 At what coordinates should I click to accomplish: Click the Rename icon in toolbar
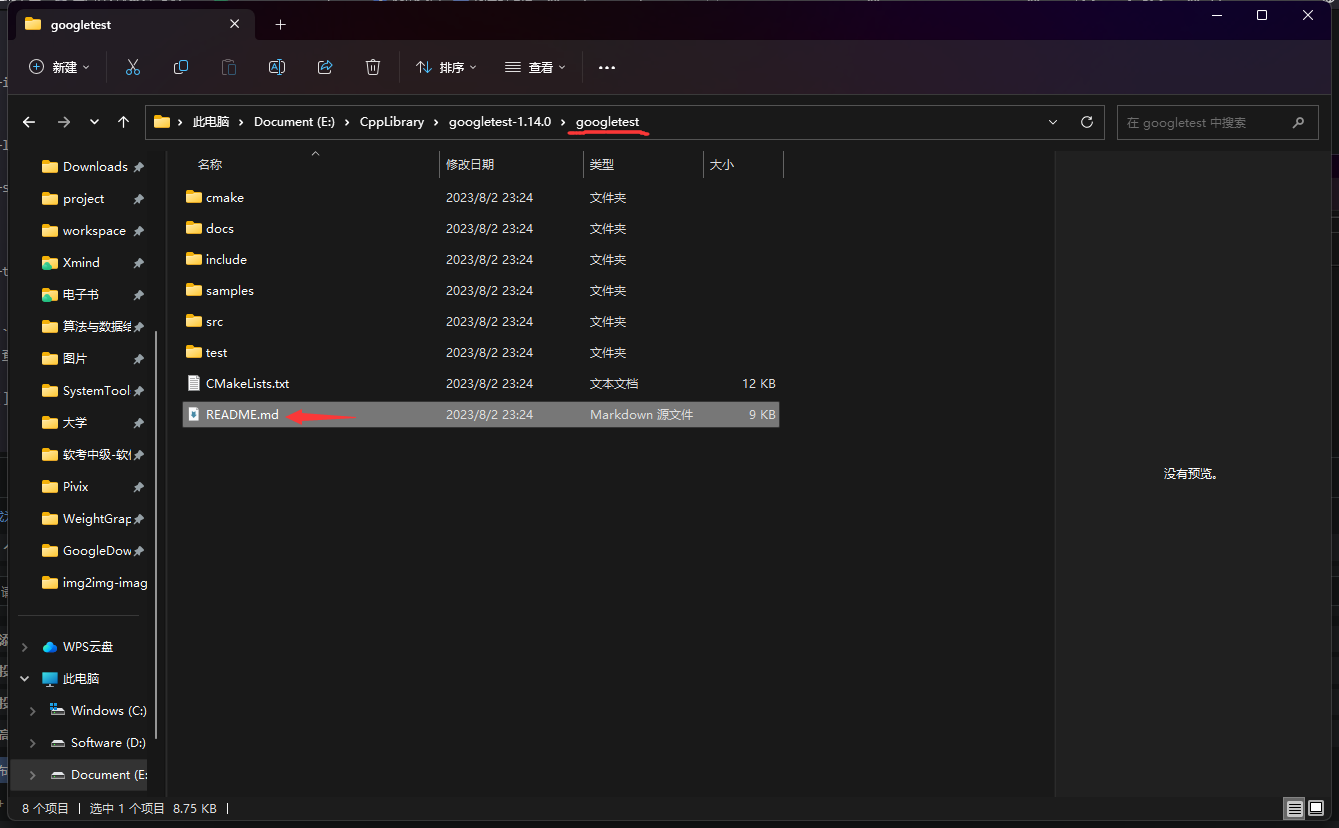pos(277,67)
